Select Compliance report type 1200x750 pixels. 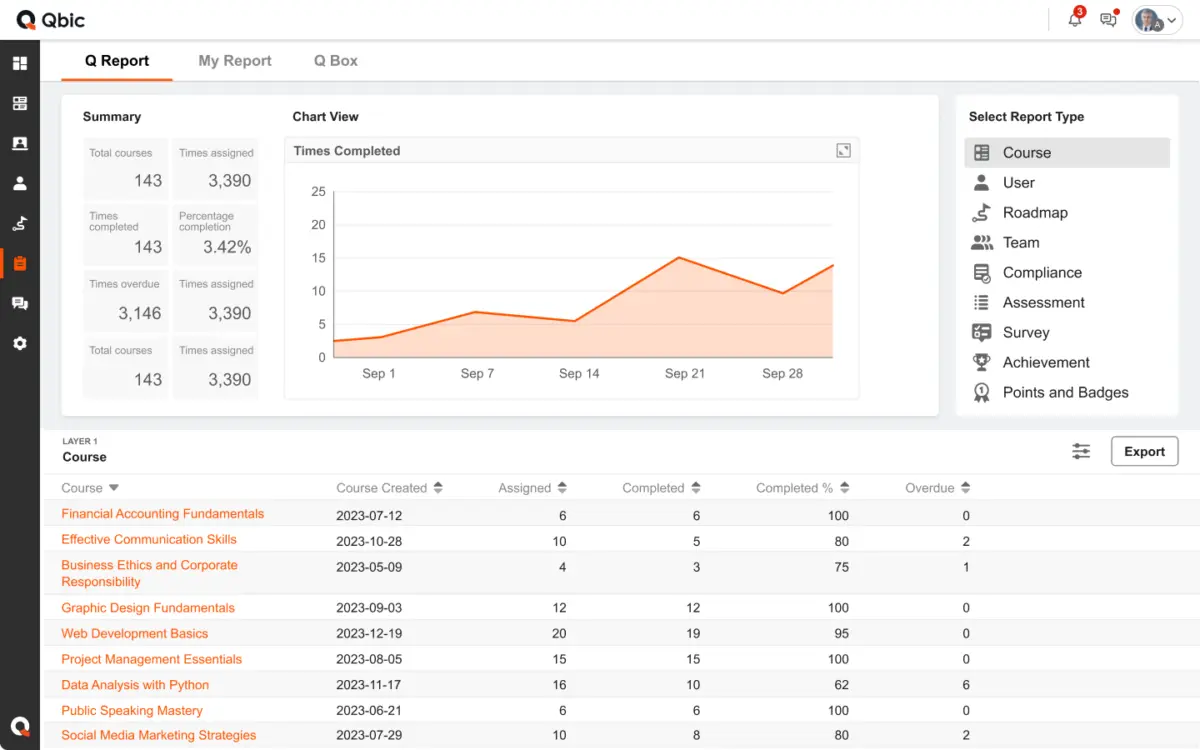point(1042,273)
